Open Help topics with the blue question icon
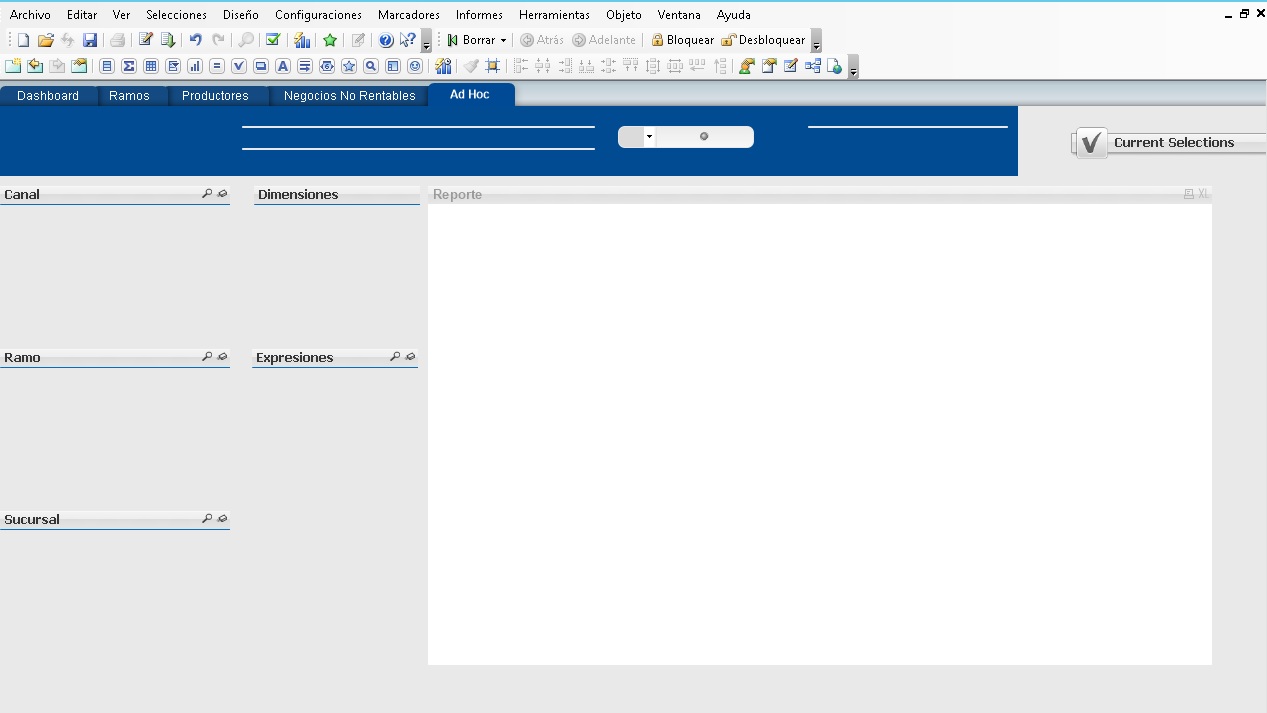The image size is (1267, 713). pos(386,40)
